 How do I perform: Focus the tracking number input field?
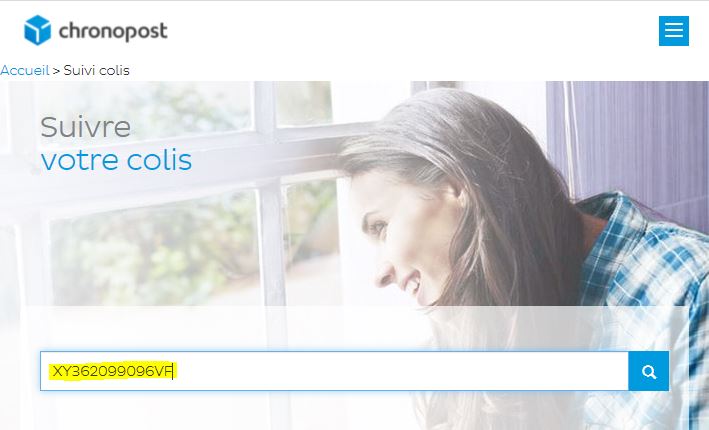(x=334, y=371)
